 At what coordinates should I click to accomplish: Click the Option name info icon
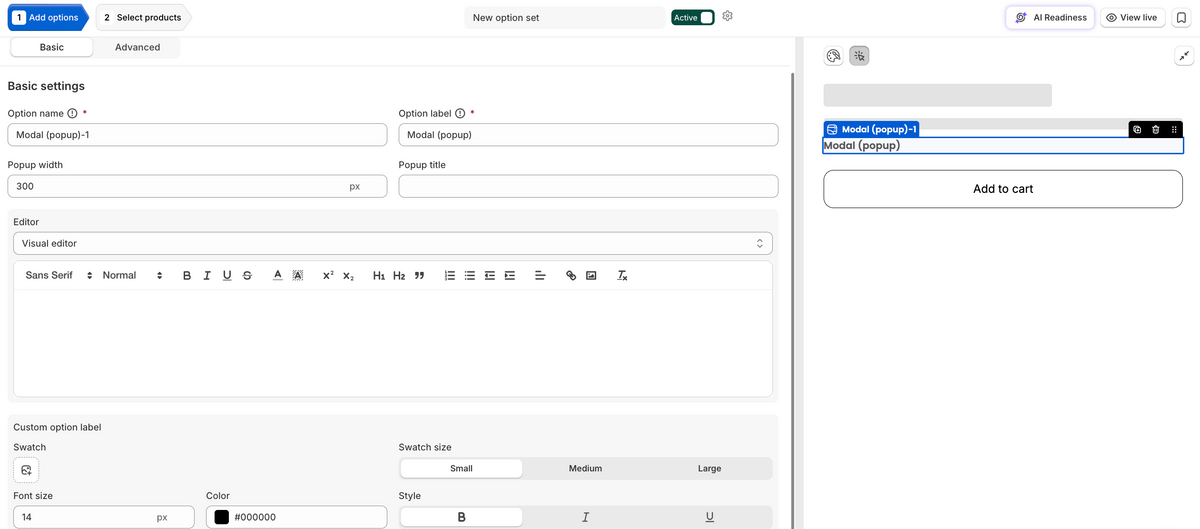coord(73,113)
